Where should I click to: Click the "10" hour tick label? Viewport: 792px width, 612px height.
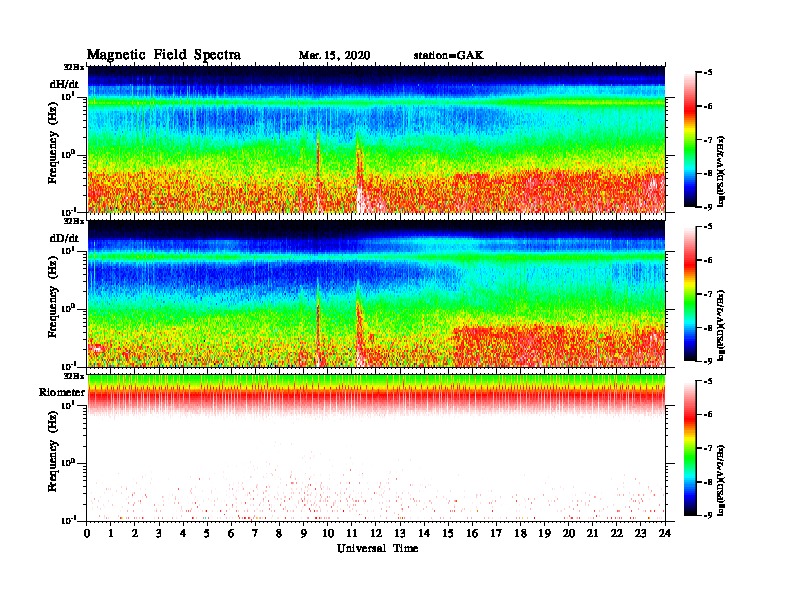[x=328, y=534]
